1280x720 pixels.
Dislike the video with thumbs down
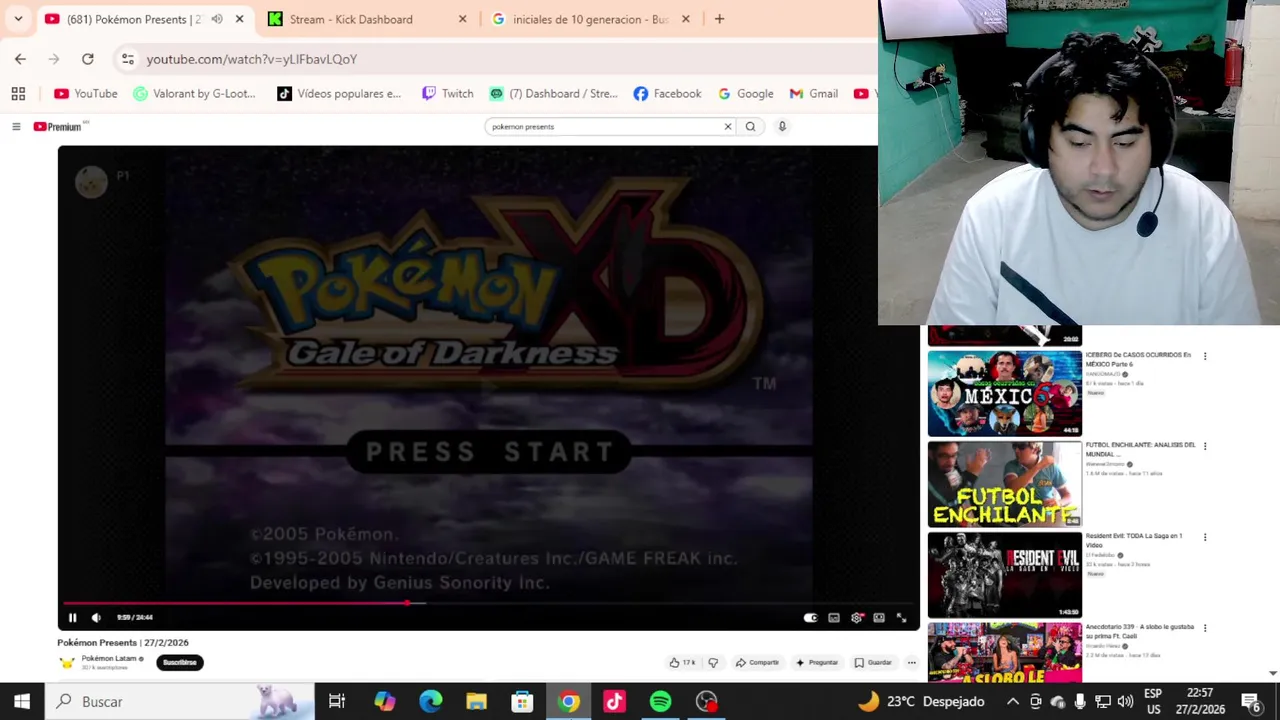[x=713, y=662]
